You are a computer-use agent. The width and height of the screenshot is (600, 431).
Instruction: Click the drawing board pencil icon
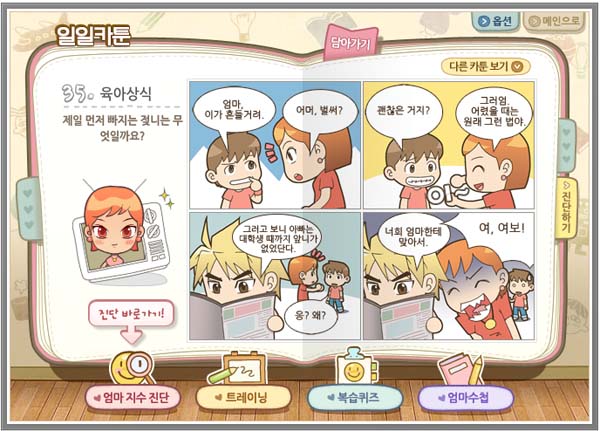tap(238, 368)
